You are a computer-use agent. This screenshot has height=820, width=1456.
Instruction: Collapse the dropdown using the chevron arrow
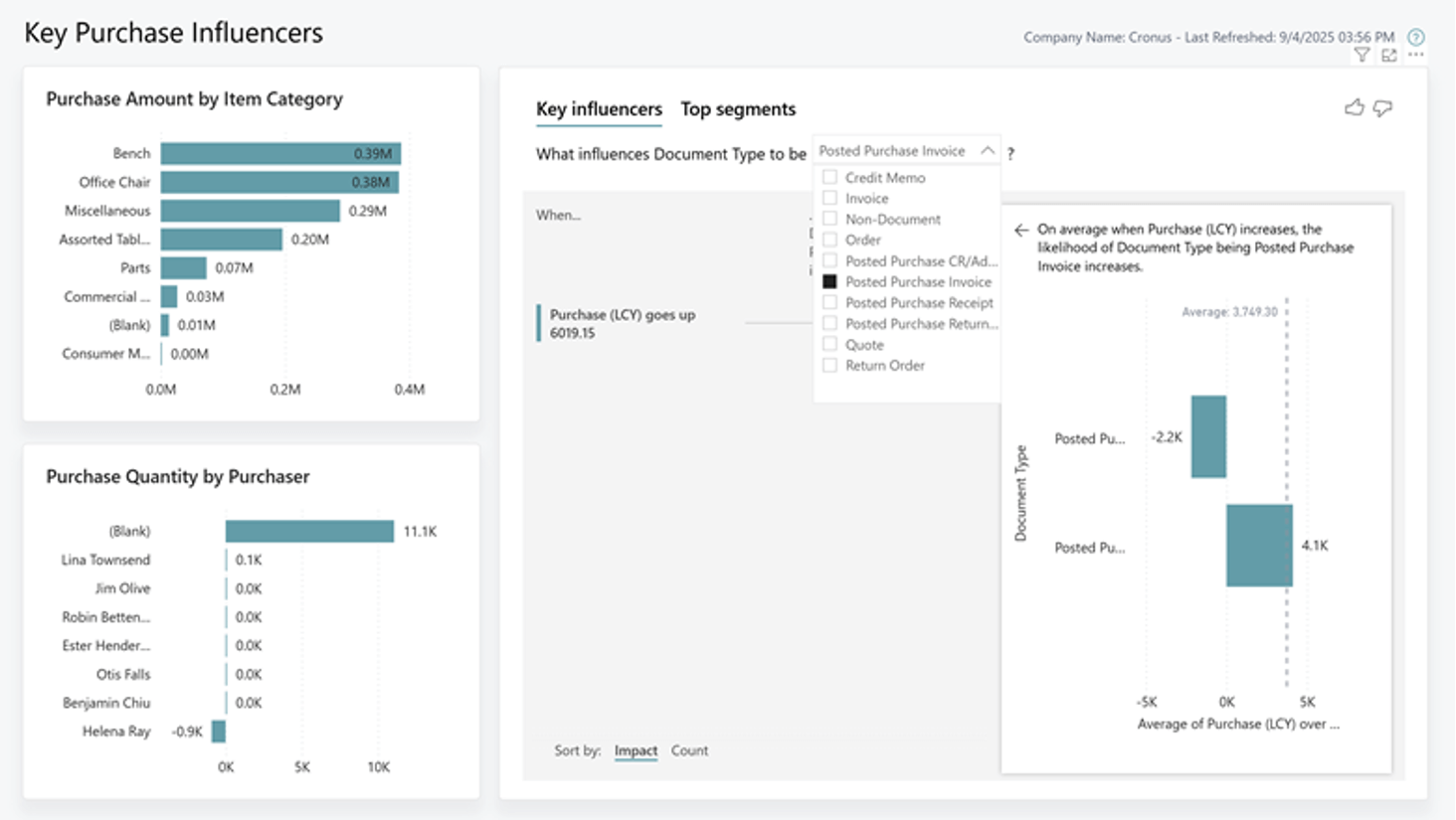987,151
